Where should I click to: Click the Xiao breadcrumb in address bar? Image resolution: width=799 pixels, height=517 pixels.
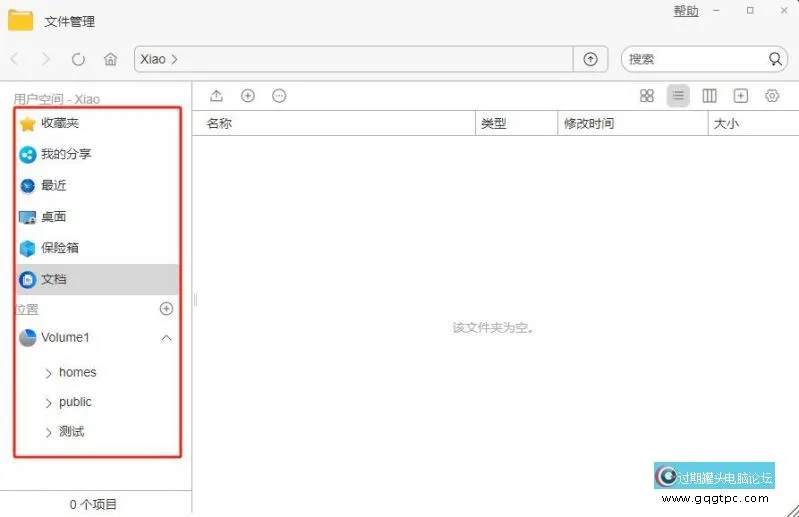153,59
